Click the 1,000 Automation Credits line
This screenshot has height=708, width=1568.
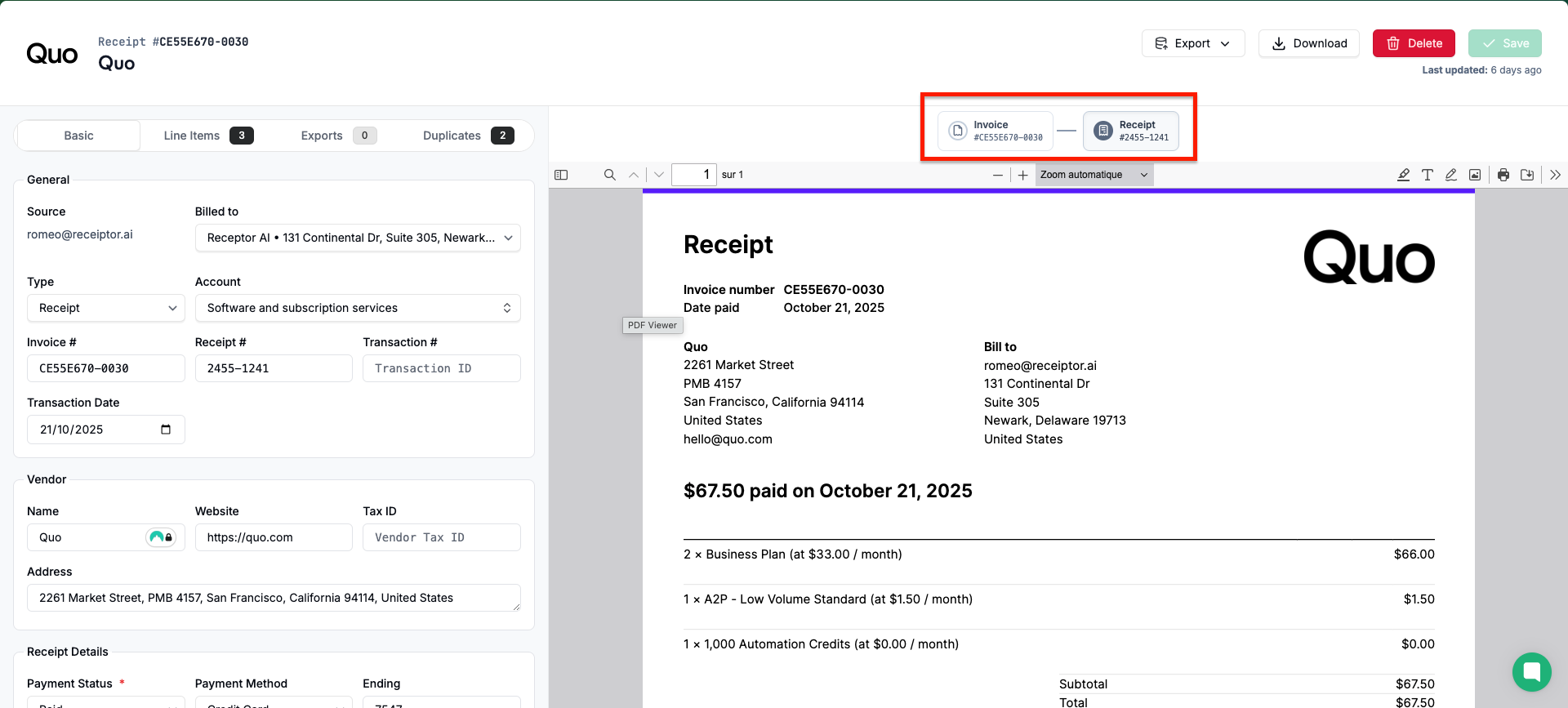coord(821,644)
